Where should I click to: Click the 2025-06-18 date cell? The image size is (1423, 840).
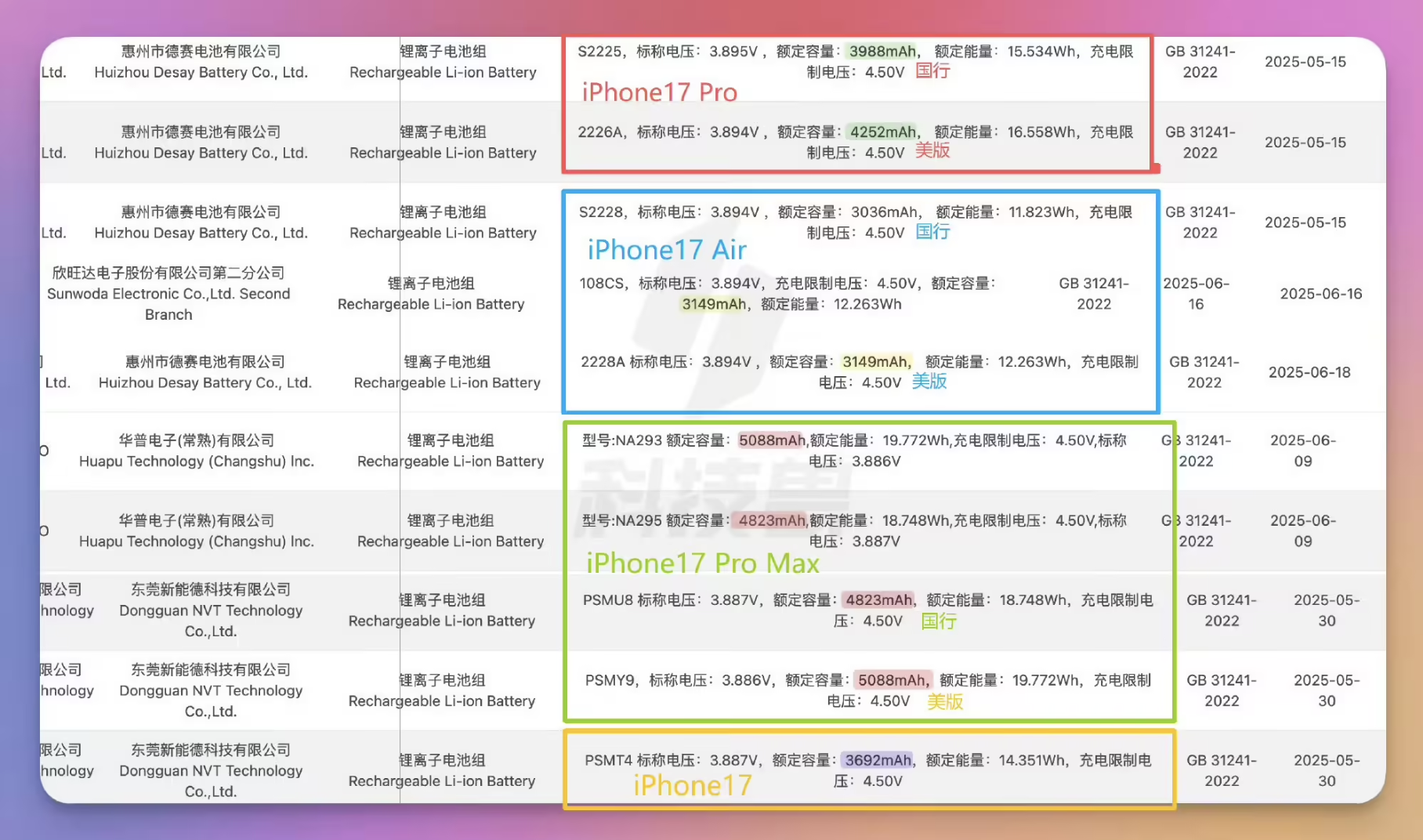pyautogui.click(x=1309, y=371)
